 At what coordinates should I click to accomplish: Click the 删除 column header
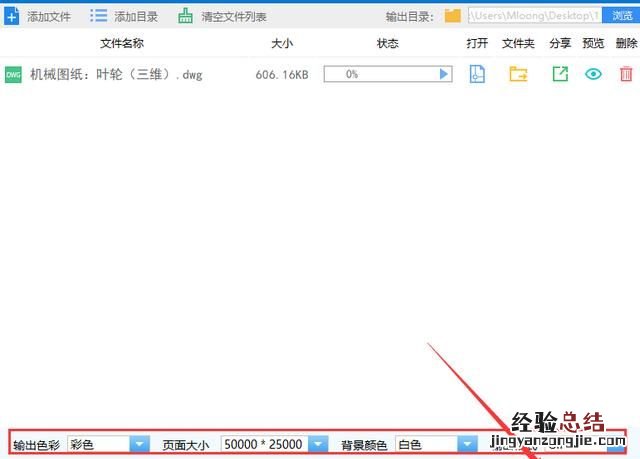coord(627,43)
